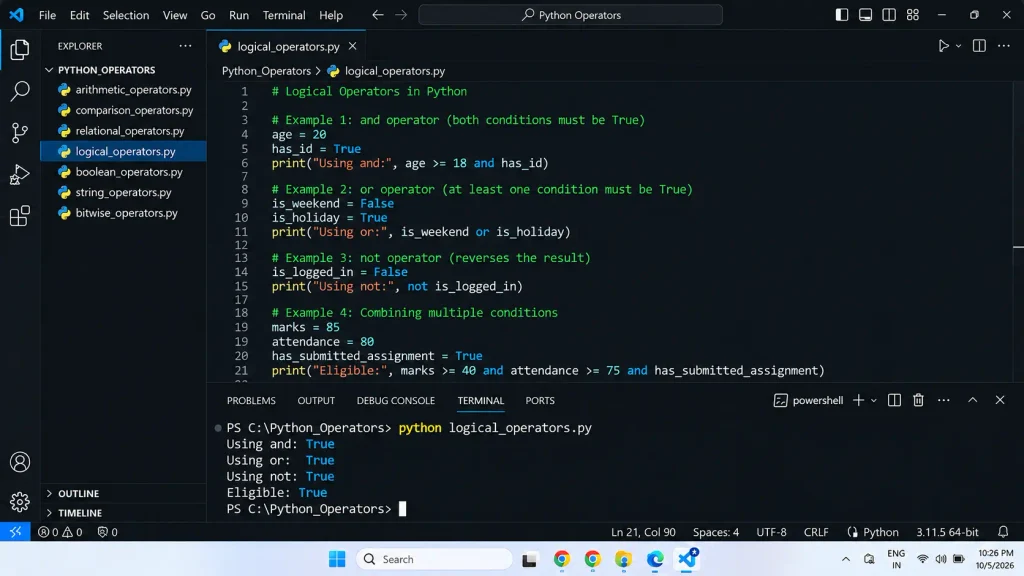Go forward with the navigation arrow
The image size is (1024, 576).
pos(401,14)
